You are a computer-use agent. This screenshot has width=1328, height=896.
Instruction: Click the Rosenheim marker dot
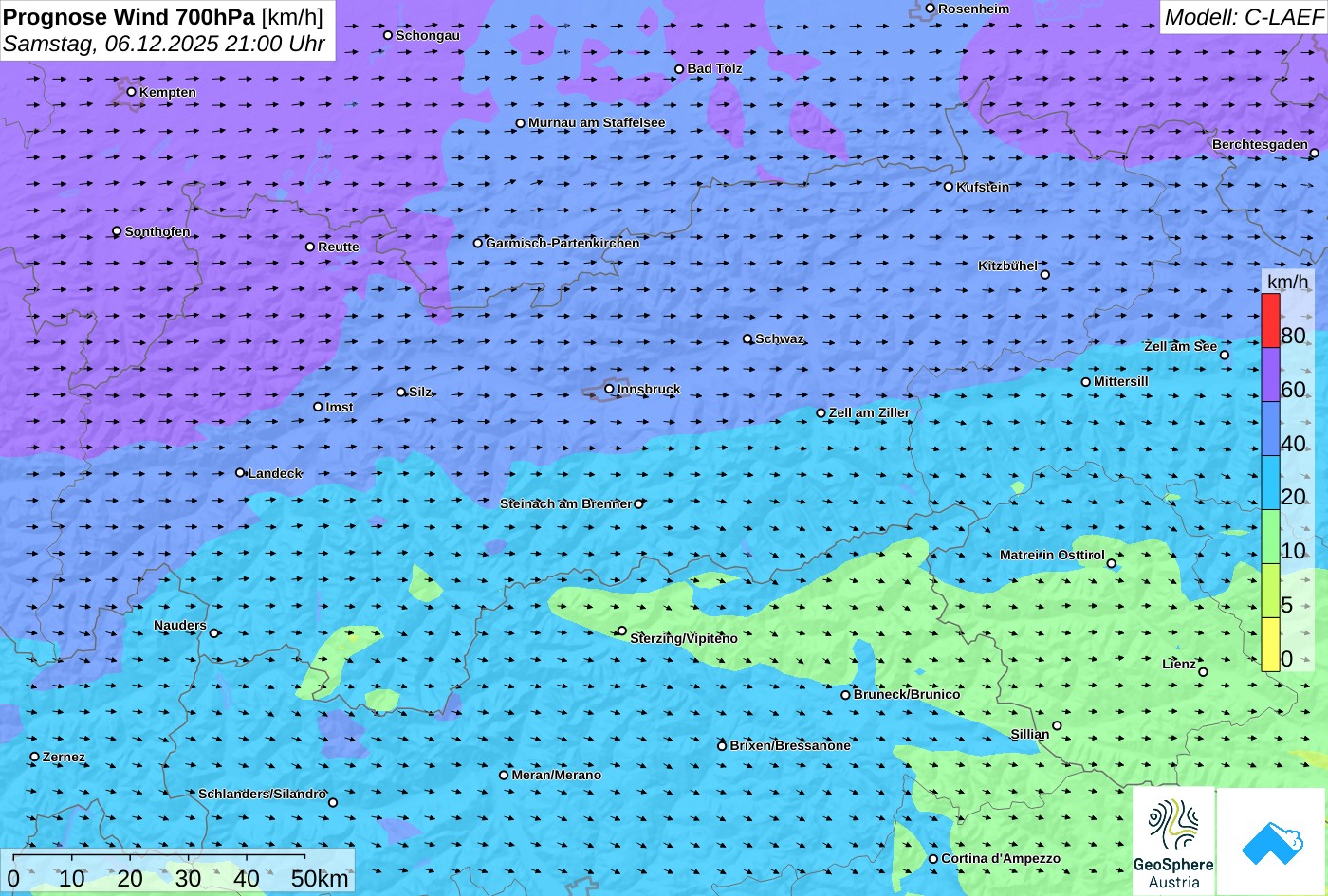pos(931,9)
